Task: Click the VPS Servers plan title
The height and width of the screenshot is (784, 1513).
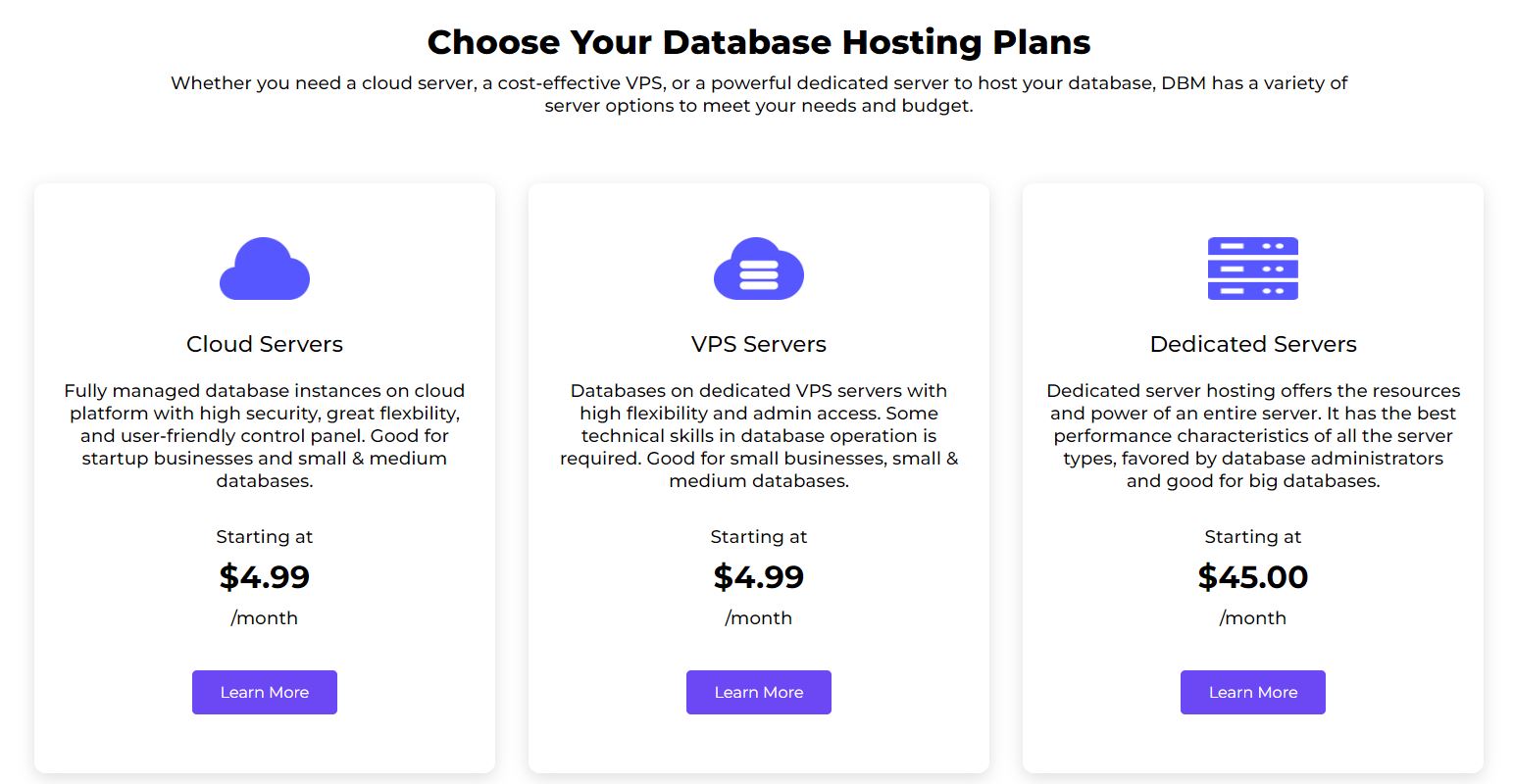Action: point(759,344)
